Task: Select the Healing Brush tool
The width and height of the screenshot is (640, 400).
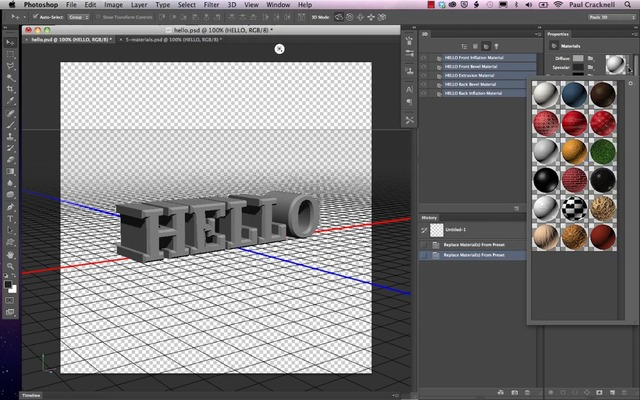Action: tap(10, 113)
